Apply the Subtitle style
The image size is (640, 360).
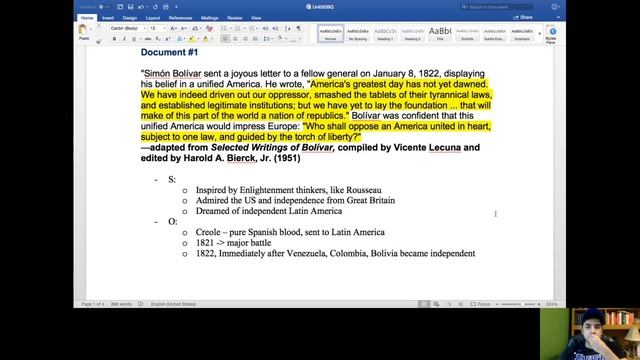pos(467,33)
